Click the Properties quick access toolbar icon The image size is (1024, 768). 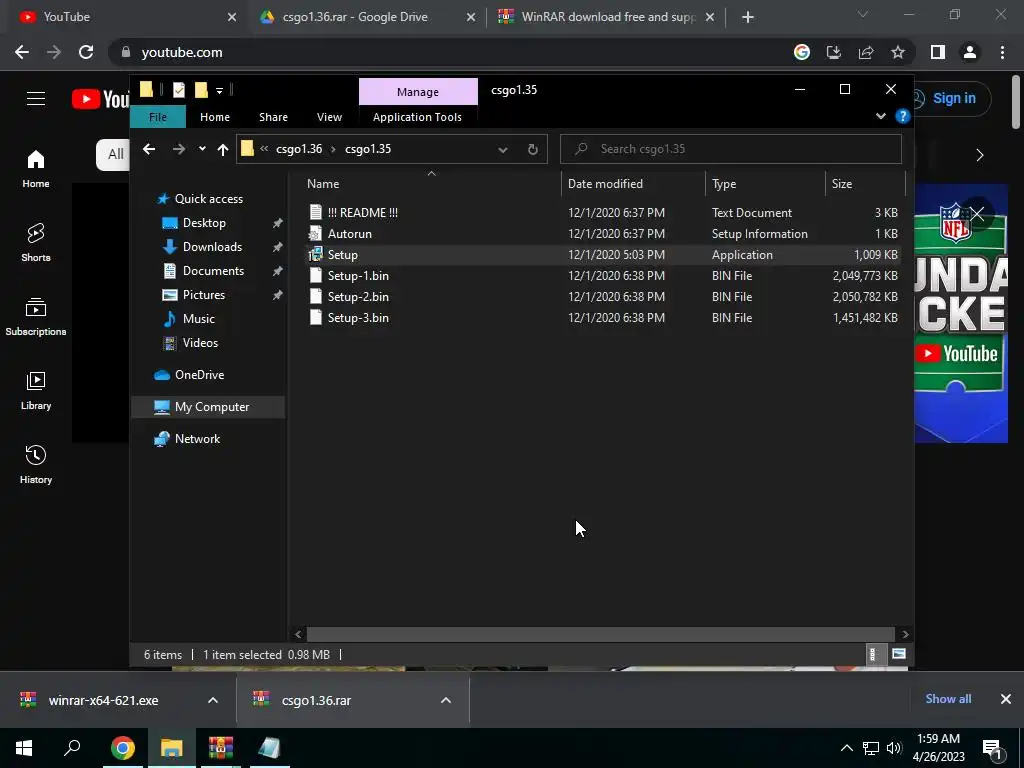[x=178, y=90]
